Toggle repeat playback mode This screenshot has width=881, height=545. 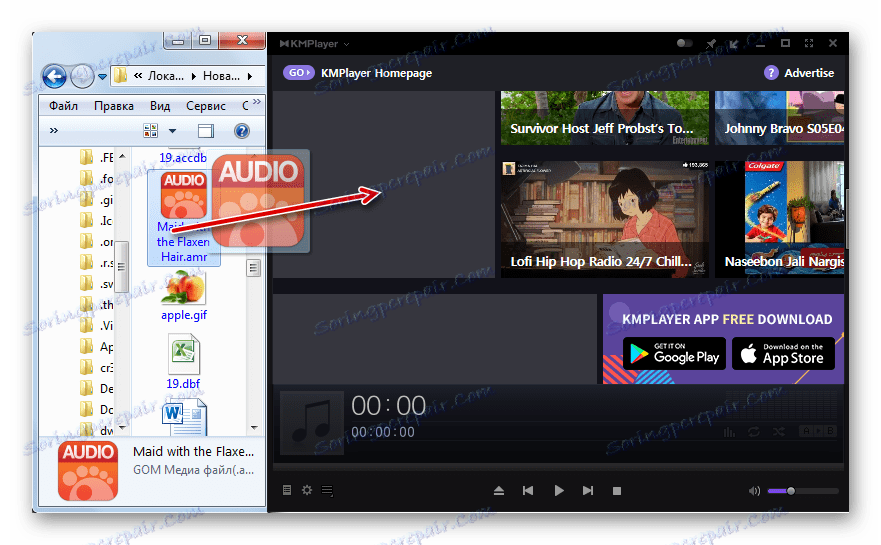(753, 432)
